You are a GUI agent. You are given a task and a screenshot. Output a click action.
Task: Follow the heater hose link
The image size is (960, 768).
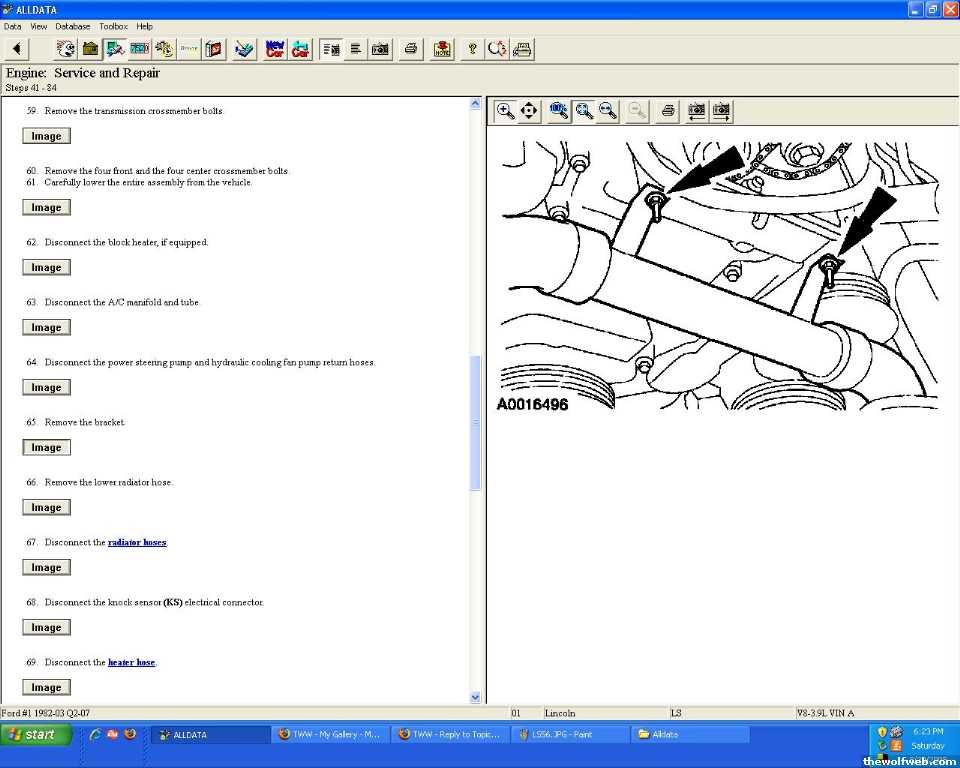[x=131, y=662]
